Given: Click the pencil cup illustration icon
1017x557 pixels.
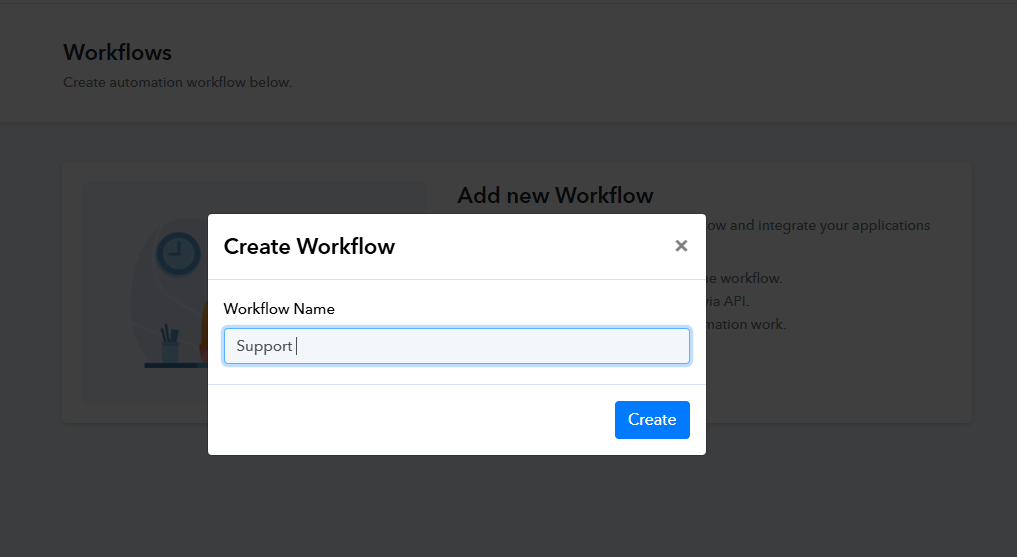Looking at the screenshot, I should [169, 345].
